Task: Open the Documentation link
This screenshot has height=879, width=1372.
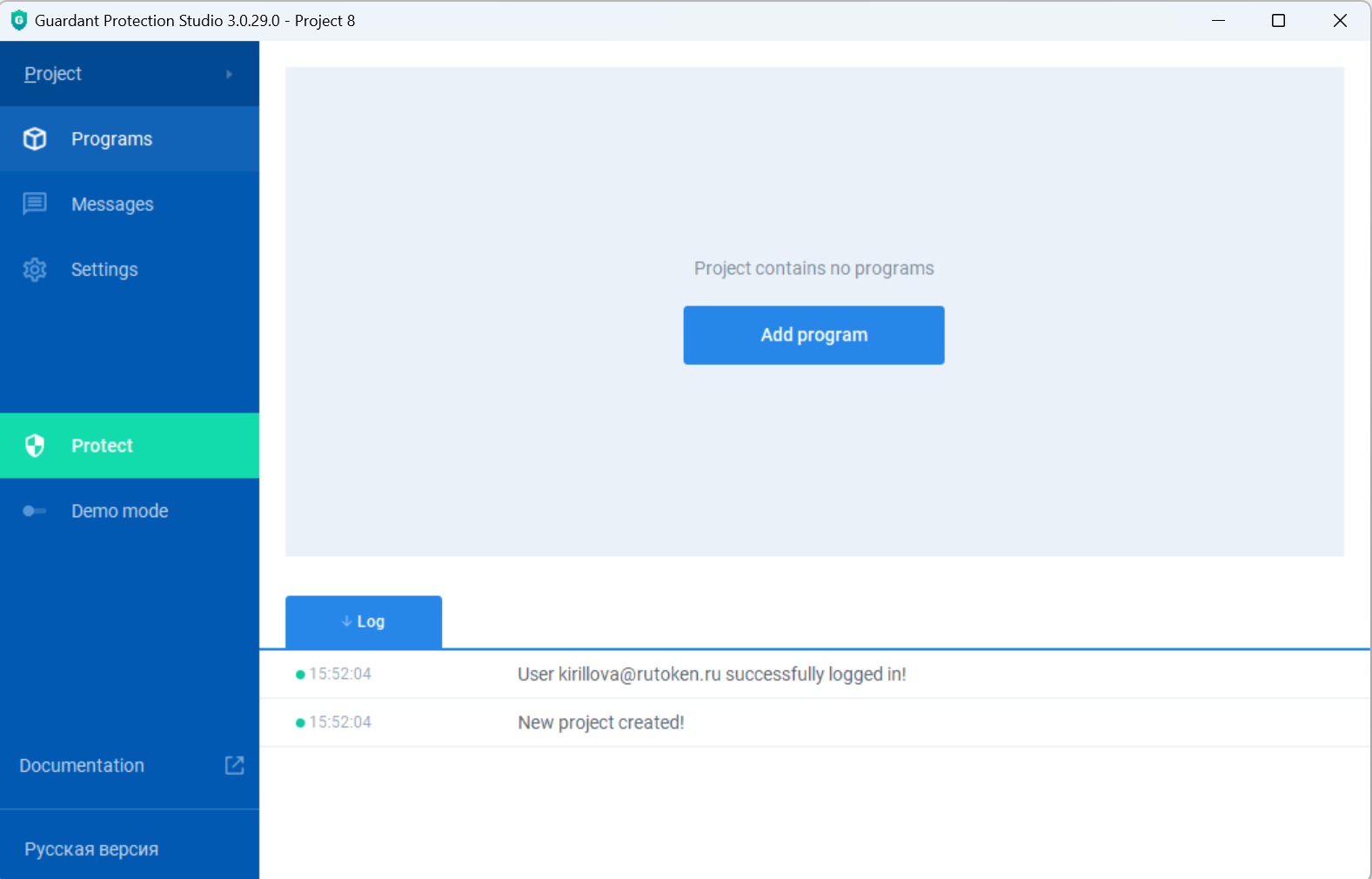Action: 82,766
